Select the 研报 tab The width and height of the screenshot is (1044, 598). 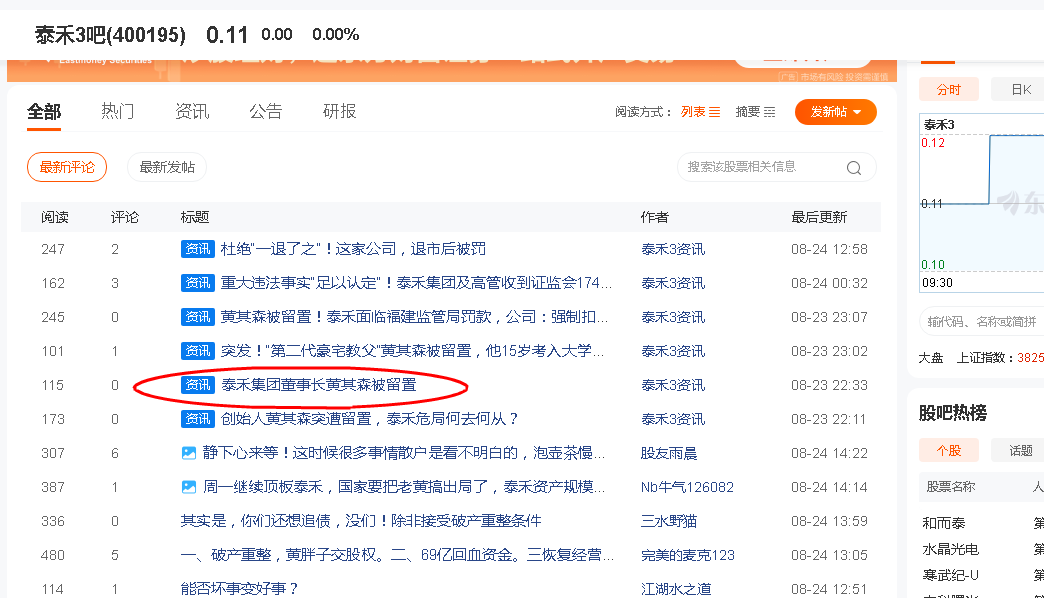(340, 111)
